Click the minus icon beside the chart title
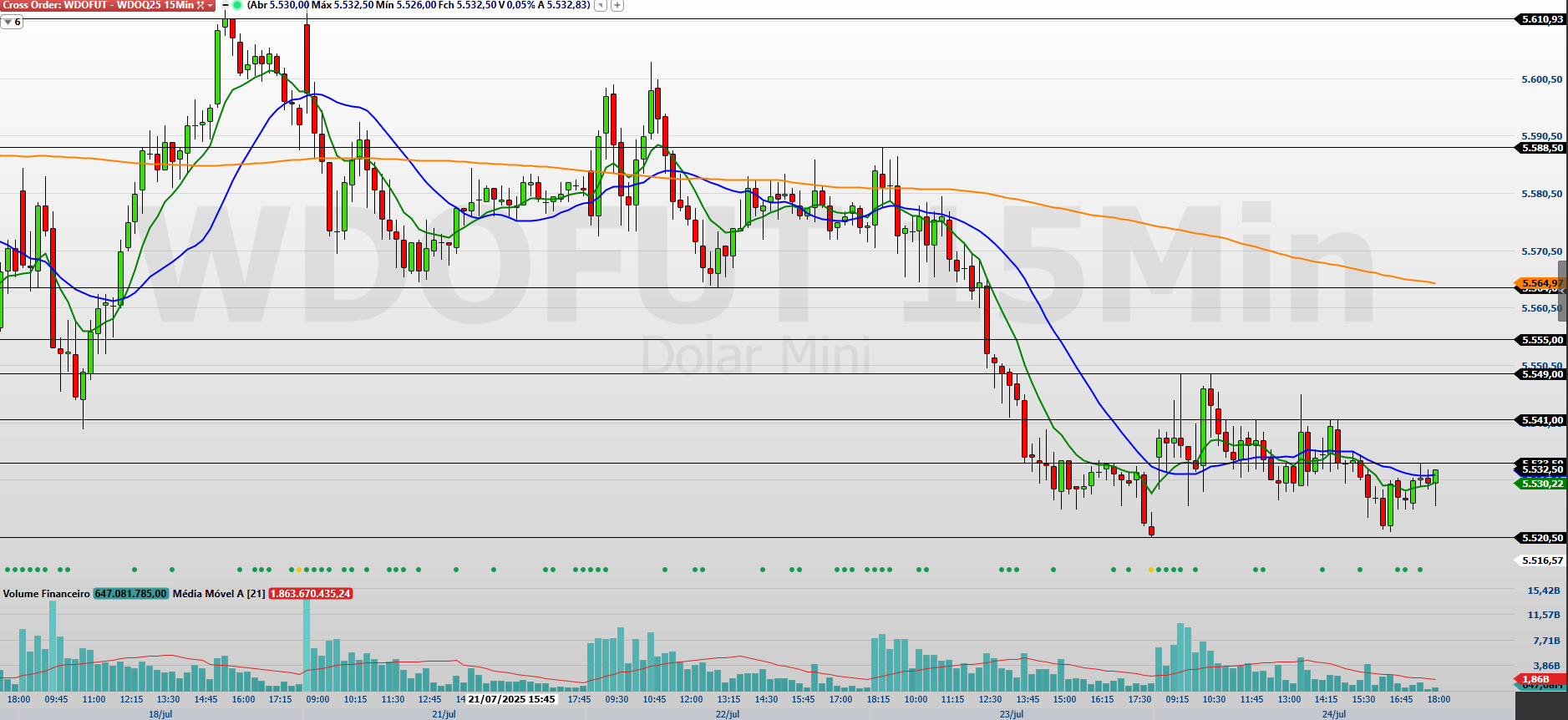Screen dimensions: 1568x720 (225, 5)
